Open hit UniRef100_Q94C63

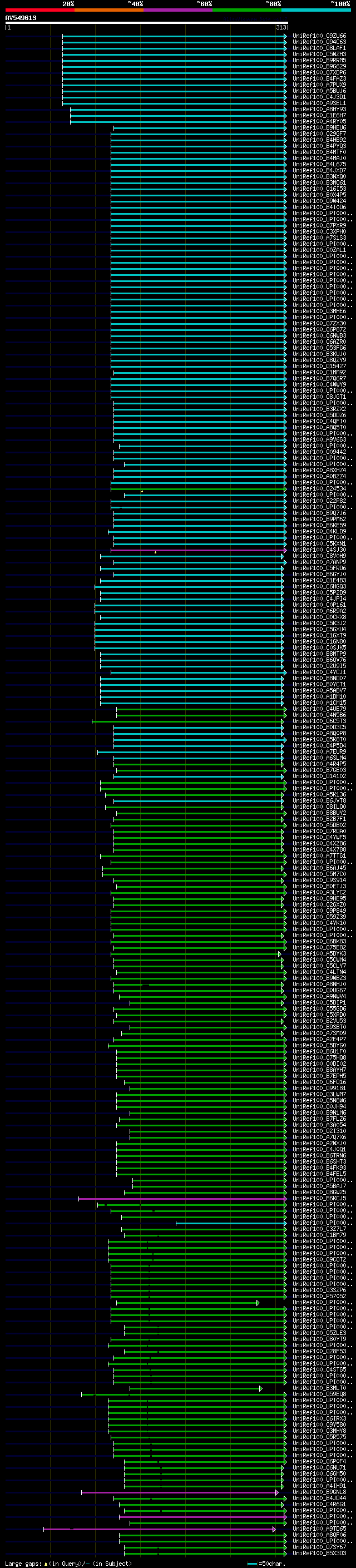tap(319, 42)
